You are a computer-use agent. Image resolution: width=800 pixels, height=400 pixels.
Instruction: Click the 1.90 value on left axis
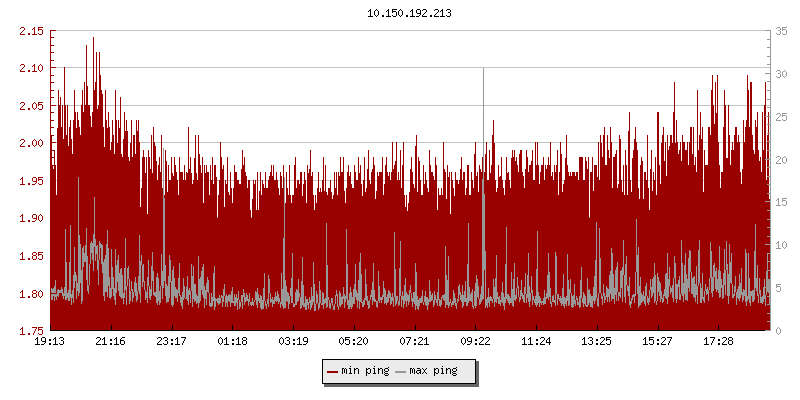[x=32, y=218]
